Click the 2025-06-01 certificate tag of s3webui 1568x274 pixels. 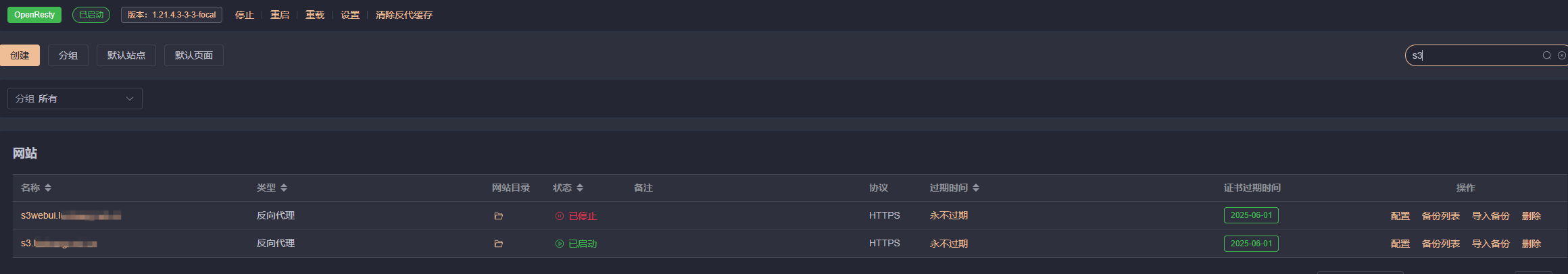(x=1251, y=215)
